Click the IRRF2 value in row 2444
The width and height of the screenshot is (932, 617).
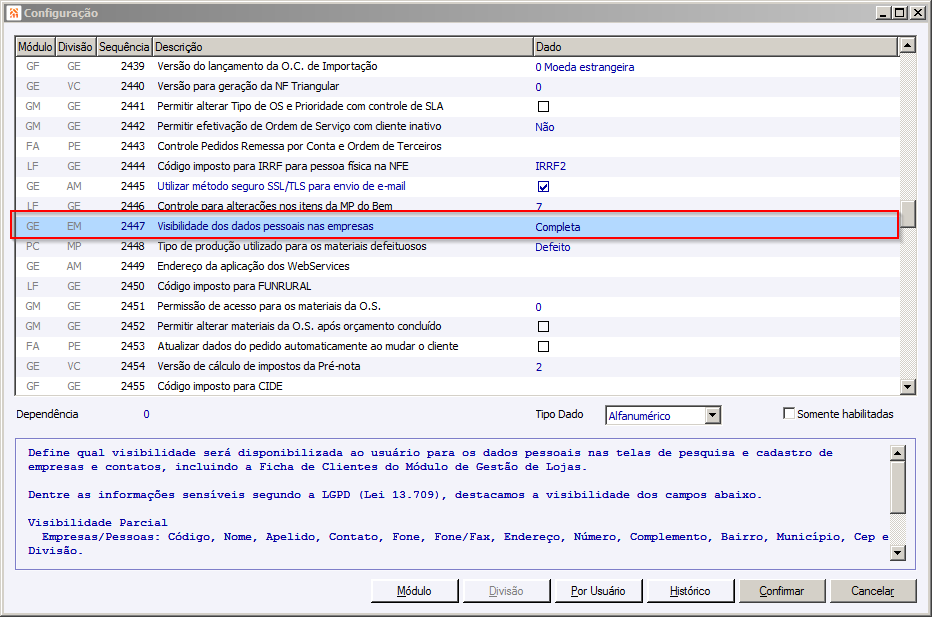pos(550,166)
